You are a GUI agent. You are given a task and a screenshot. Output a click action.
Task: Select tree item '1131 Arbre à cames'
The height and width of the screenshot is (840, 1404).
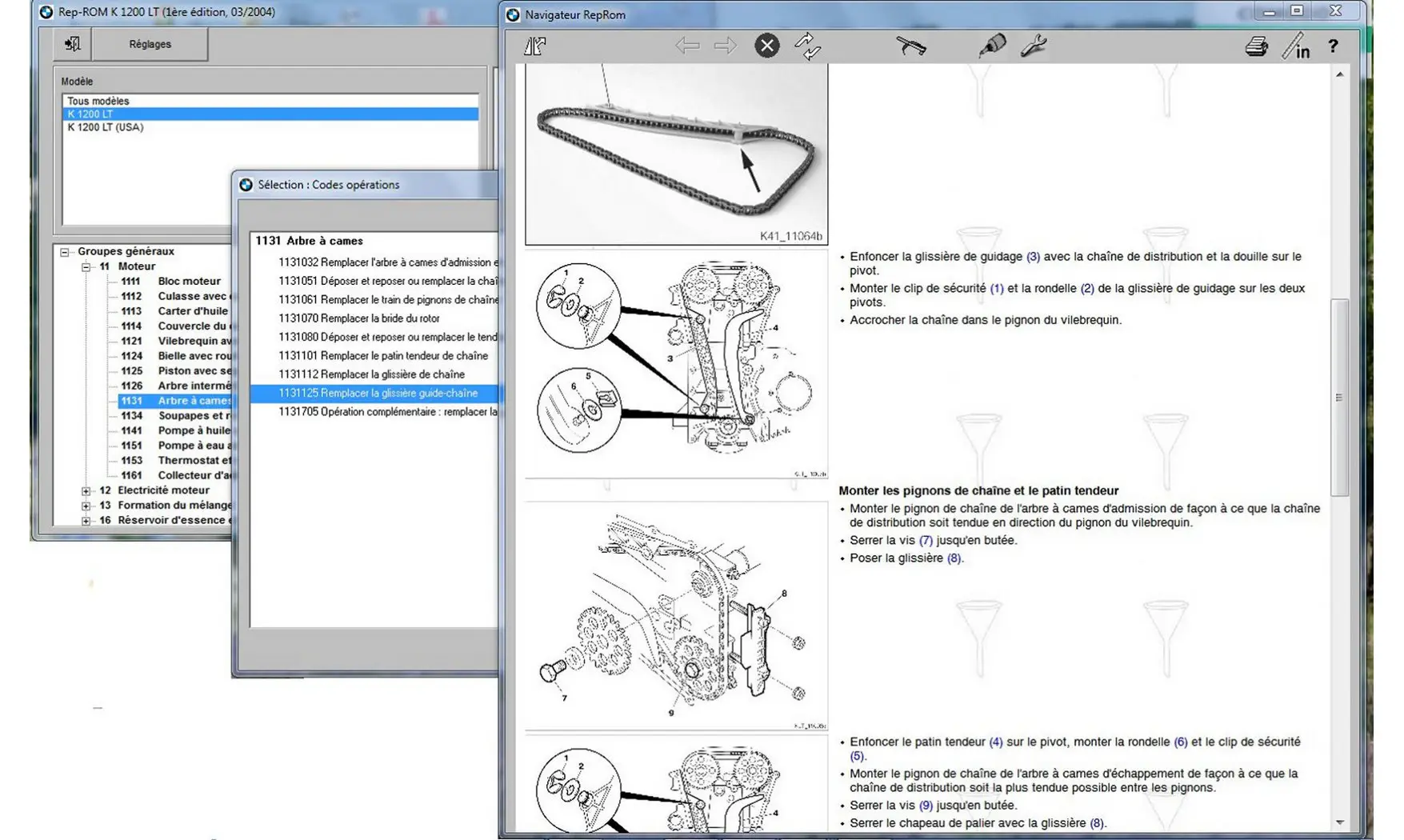174,401
